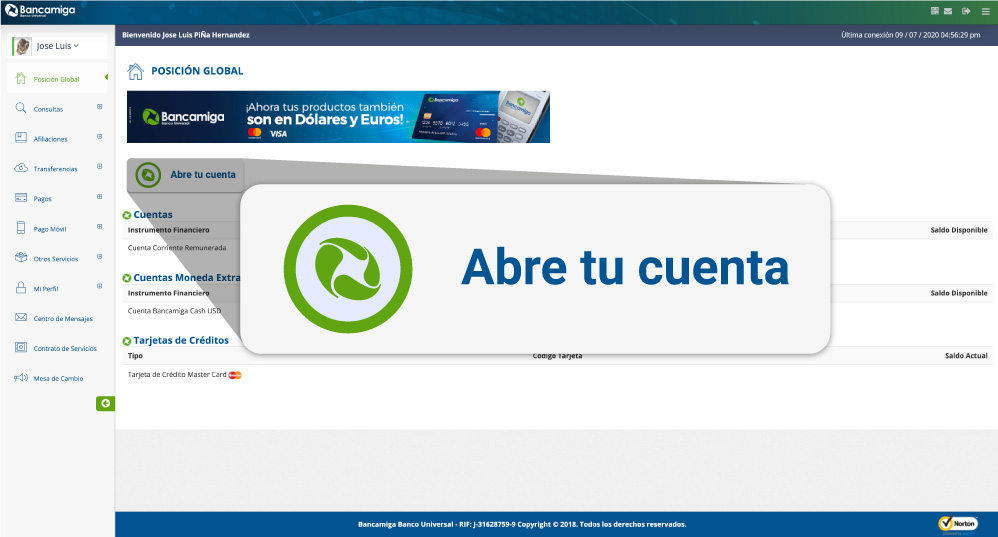Open the hamburger menu in header
The image size is (998, 537).
pyautogui.click(x=985, y=11)
